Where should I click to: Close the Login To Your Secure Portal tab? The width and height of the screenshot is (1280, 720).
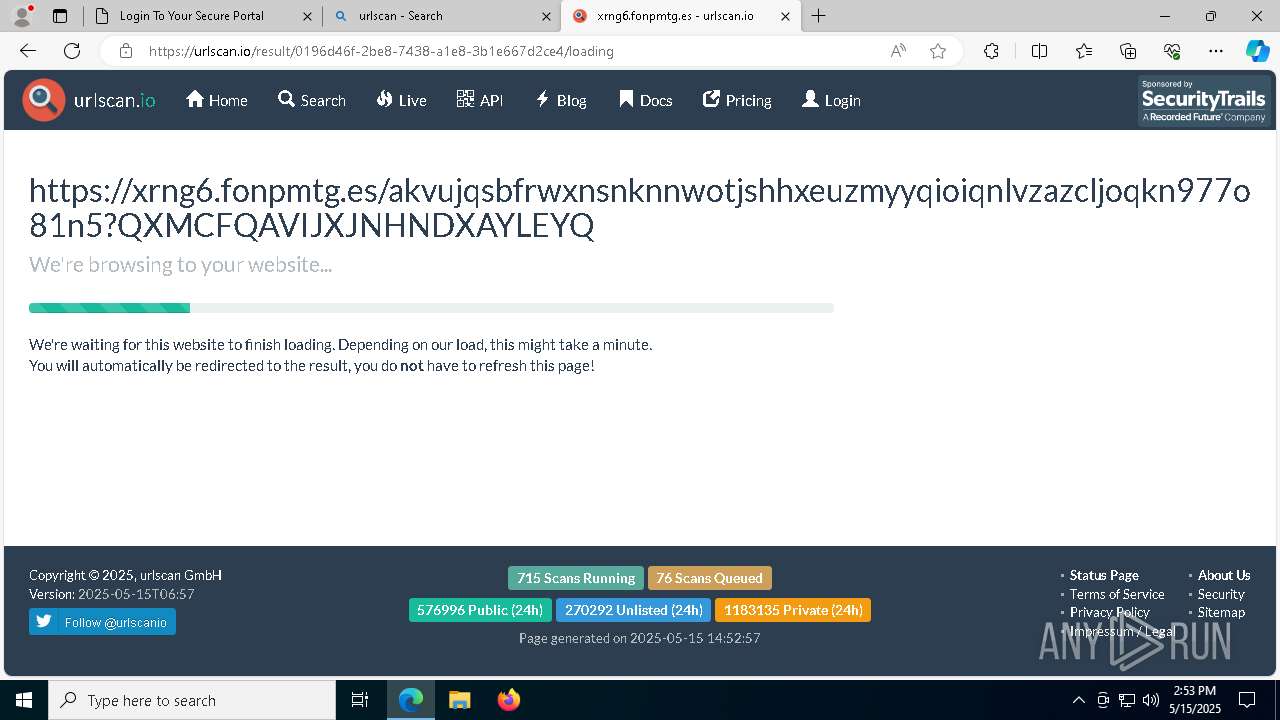pyautogui.click(x=307, y=16)
